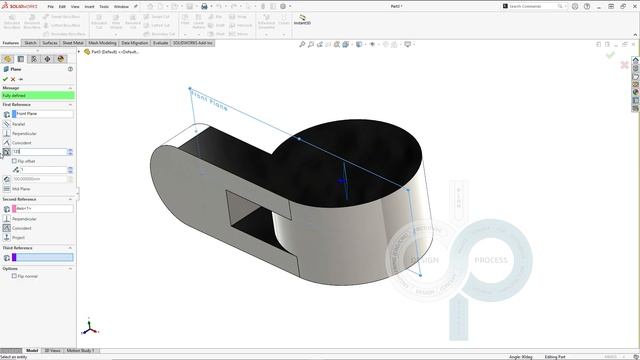Adjust the angle value spinner arrows
The height and width of the screenshot is (360, 640).
(70, 152)
